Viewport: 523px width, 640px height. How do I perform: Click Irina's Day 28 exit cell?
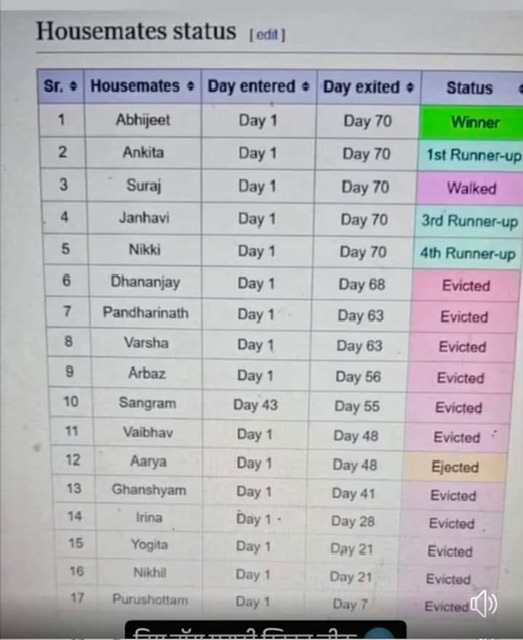(x=353, y=521)
